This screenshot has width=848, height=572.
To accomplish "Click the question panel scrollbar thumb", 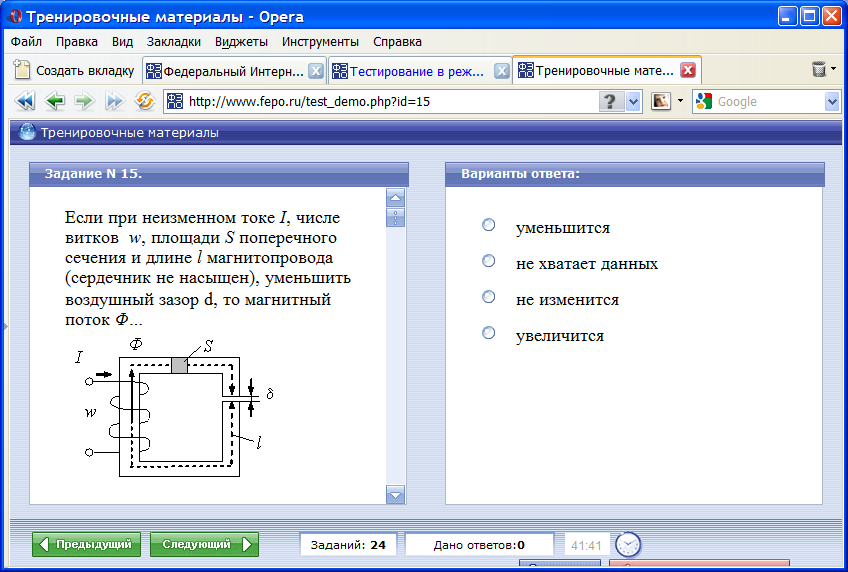I will pyautogui.click(x=395, y=217).
